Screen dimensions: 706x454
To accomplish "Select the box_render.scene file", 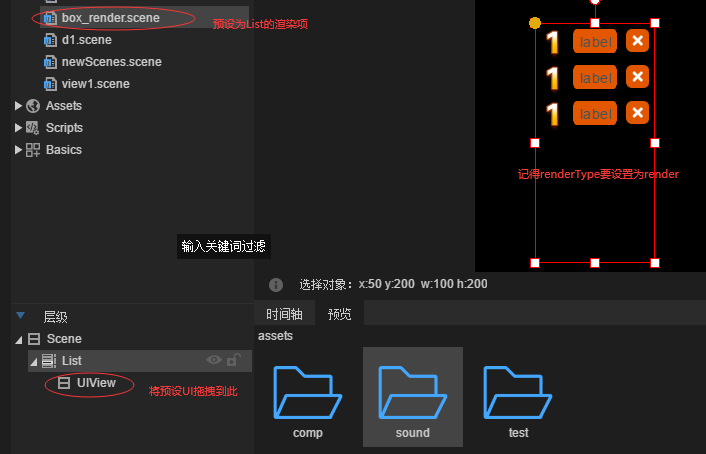I will 110,18.
